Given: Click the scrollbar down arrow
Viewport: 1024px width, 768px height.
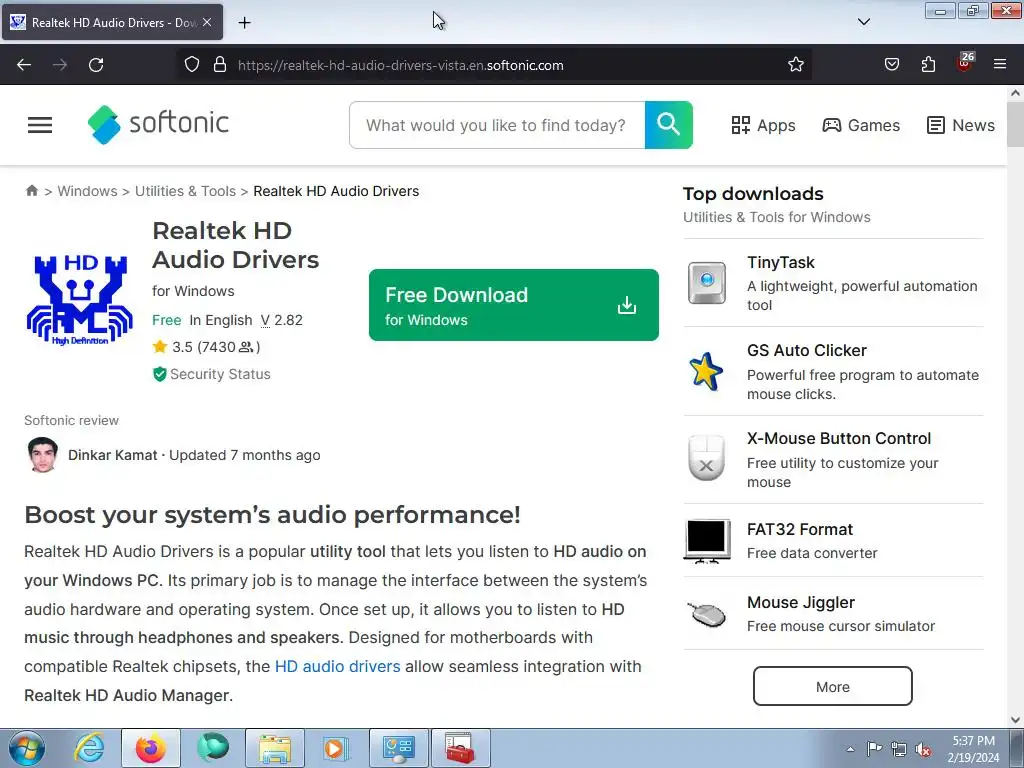Looking at the screenshot, I should point(1016,720).
